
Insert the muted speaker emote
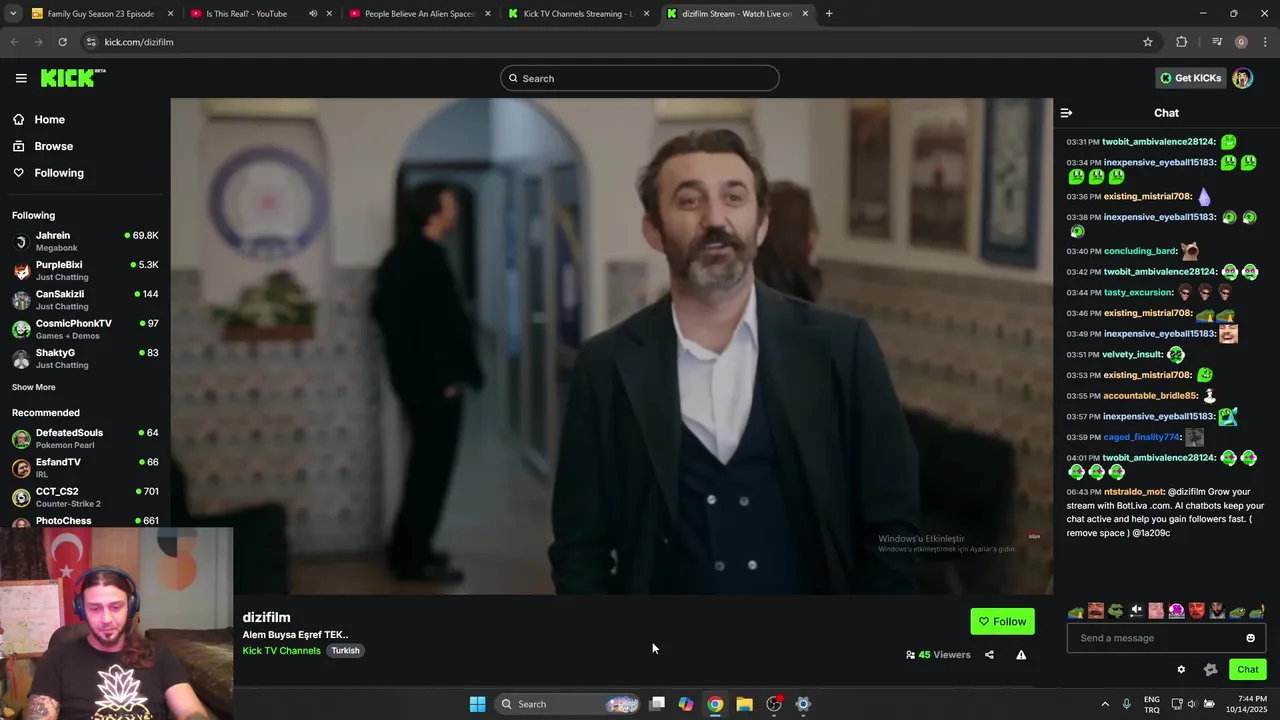(x=1136, y=611)
